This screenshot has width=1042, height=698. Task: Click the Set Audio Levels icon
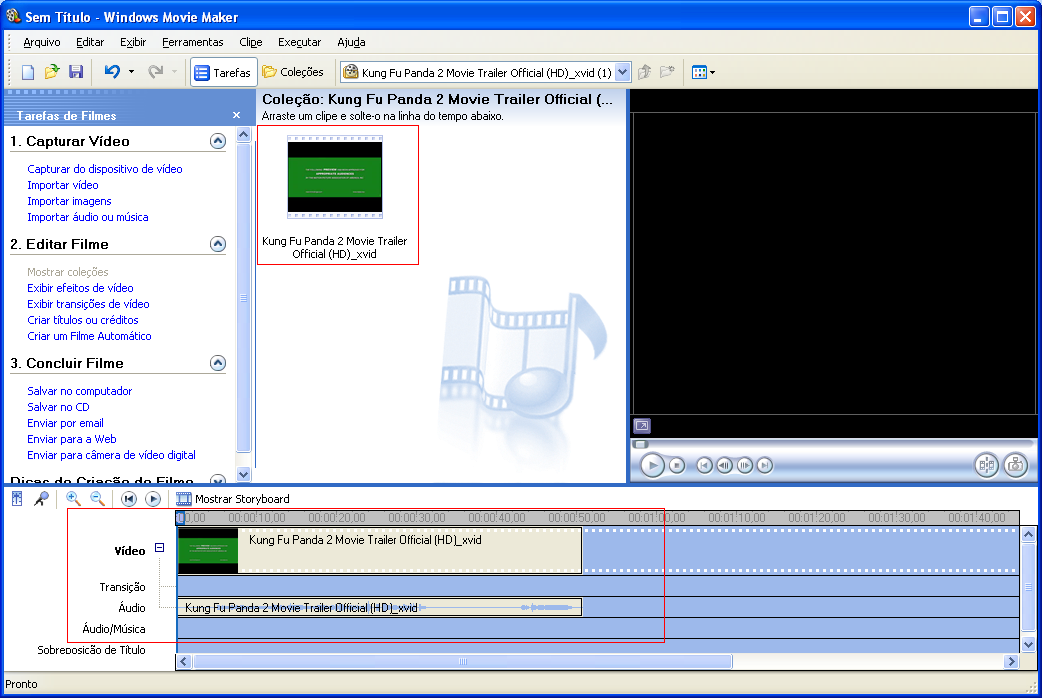17,499
